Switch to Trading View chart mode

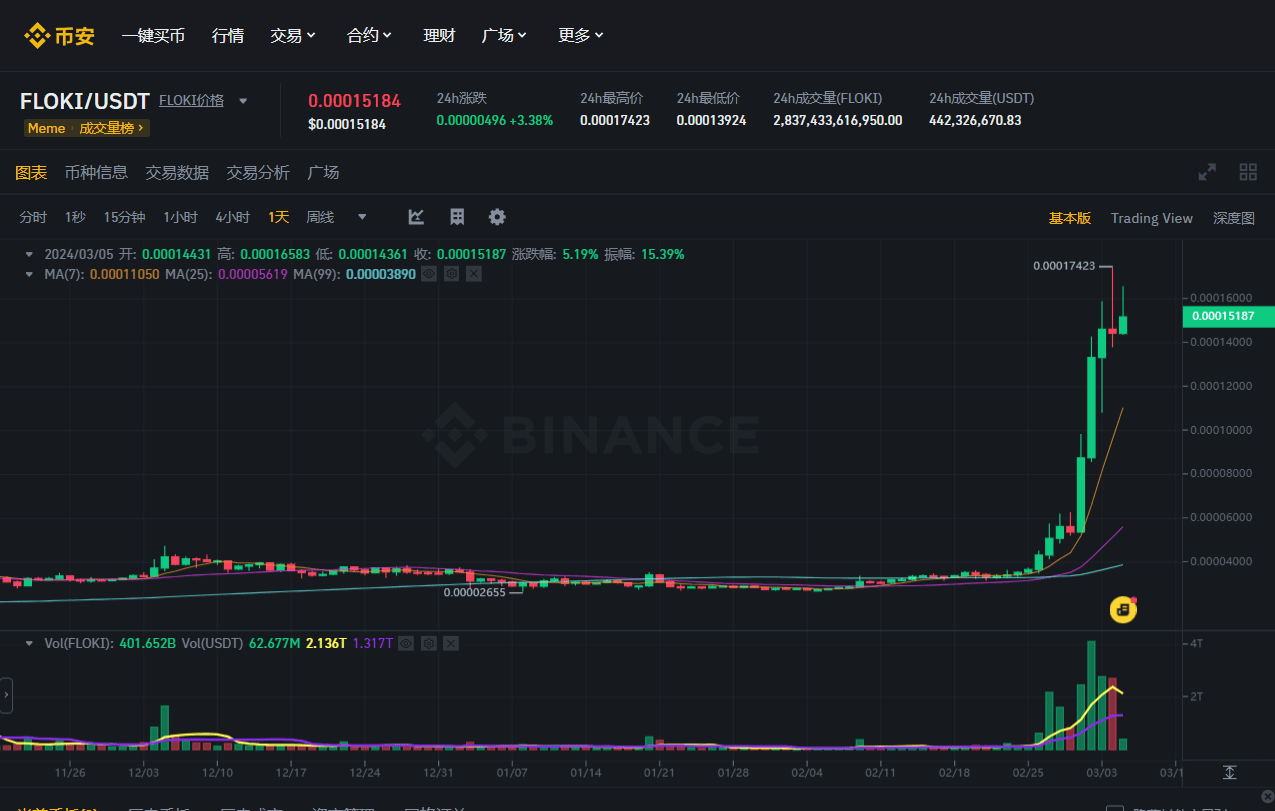click(x=1151, y=218)
